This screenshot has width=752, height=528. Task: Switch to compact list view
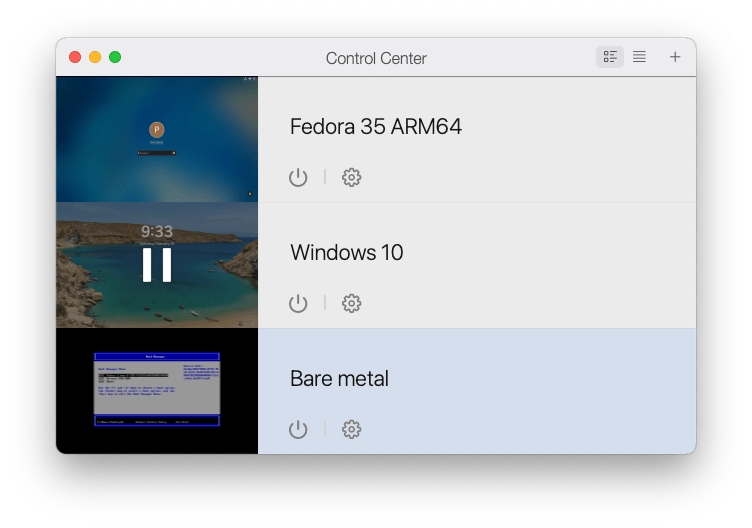[639, 57]
